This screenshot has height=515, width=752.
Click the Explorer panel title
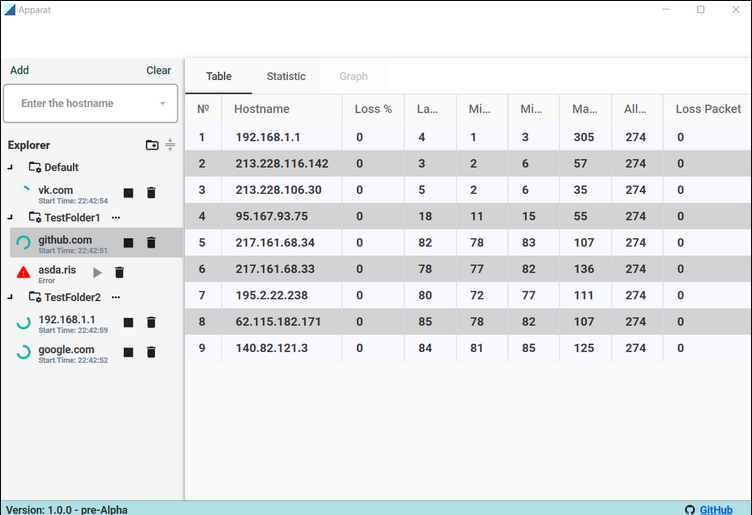(x=29, y=145)
